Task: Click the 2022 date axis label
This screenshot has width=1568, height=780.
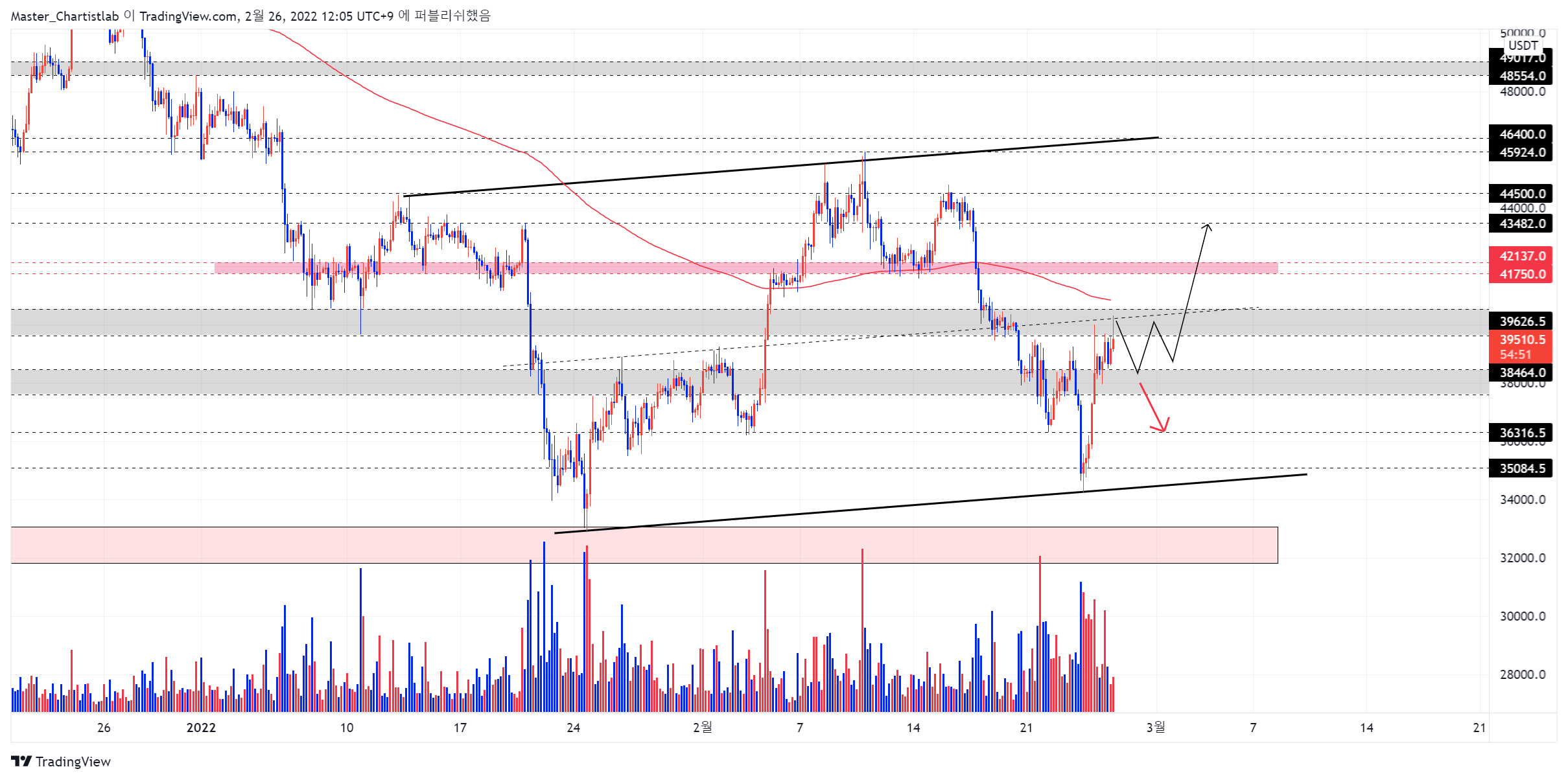Action: point(201,728)
